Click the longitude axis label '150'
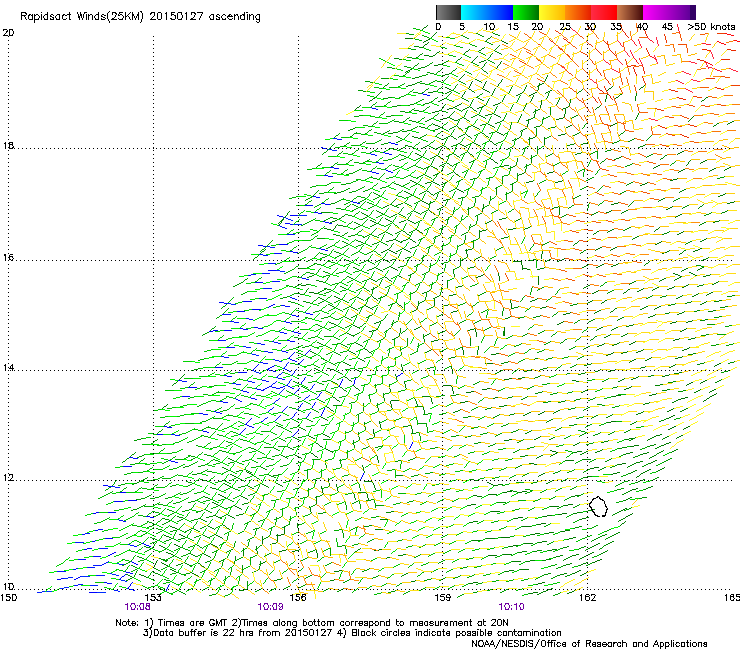 tap(9, 598)
